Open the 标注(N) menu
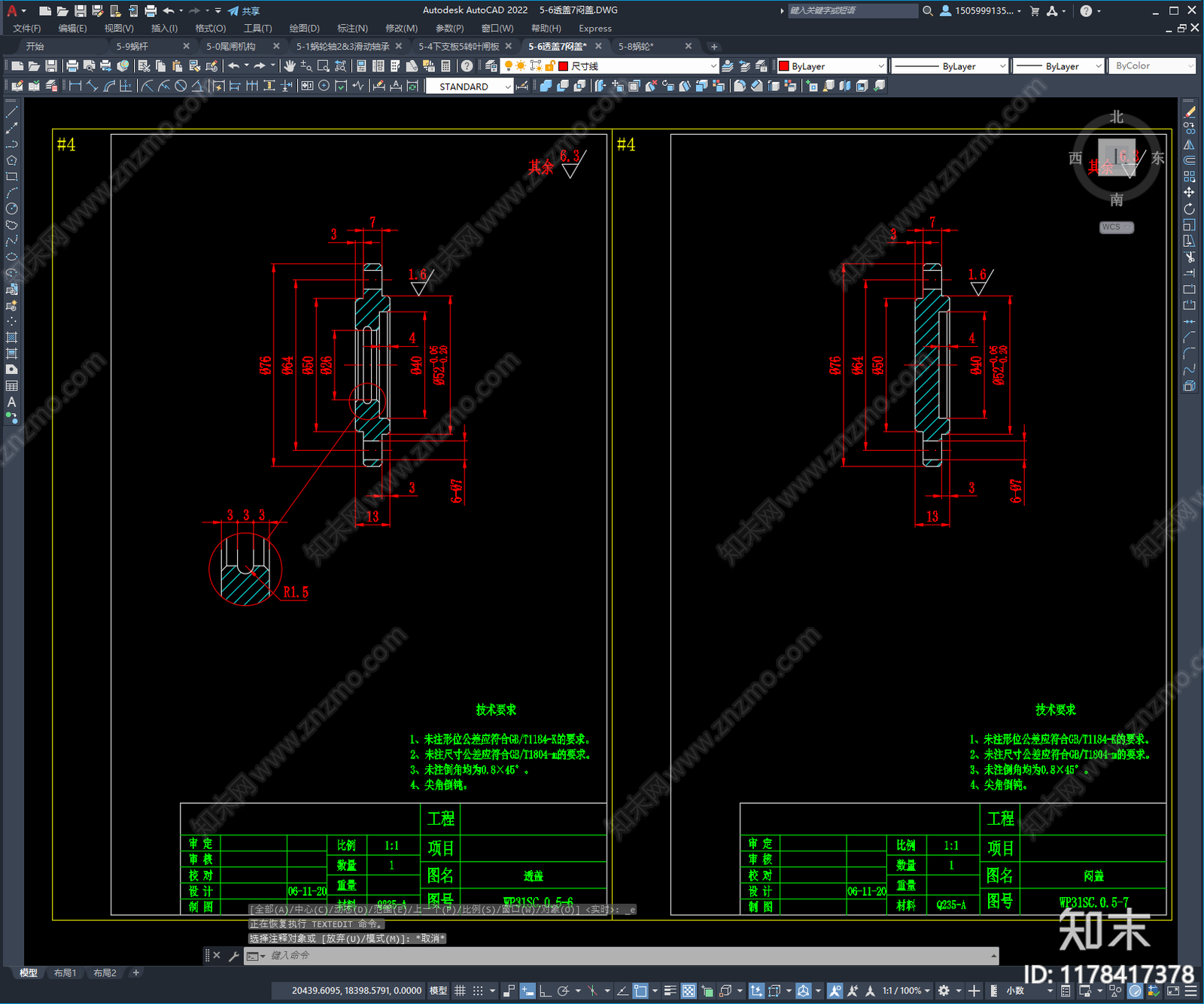Screen dimensions: 1204x1004 [x=352, y=29]
